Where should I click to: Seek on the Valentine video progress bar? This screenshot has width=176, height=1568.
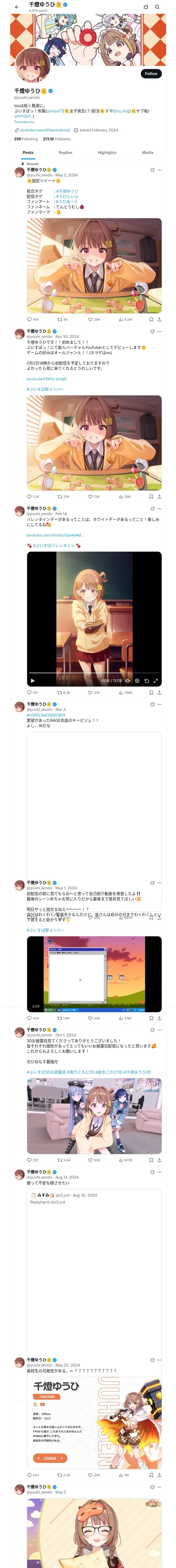pyautogui.click(x=94, y=673)
